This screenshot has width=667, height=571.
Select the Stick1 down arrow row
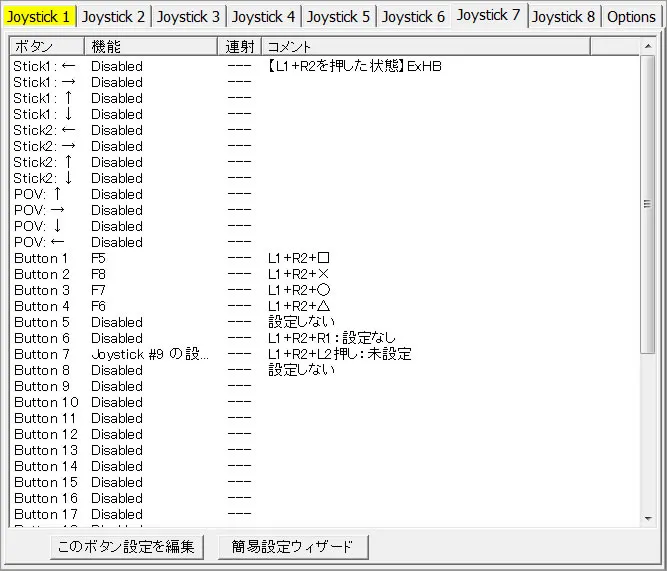324,114
